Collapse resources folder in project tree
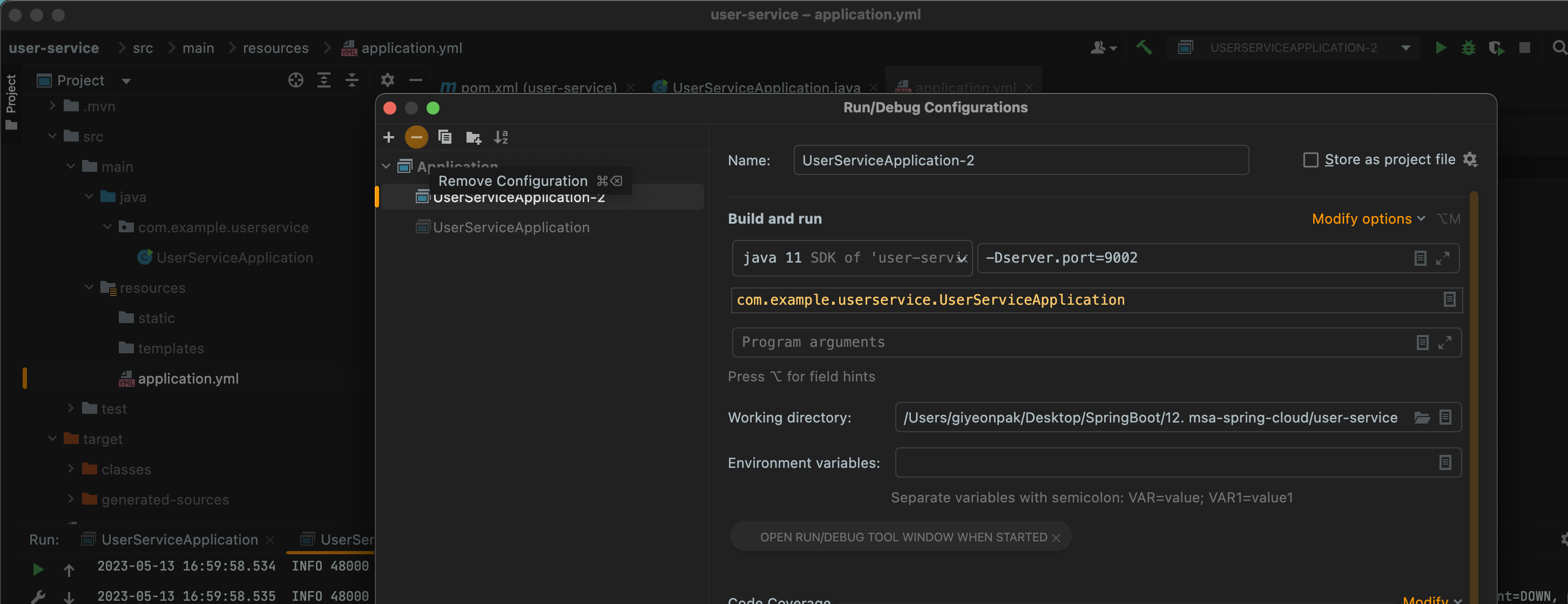Screen dimensions: 1568x604 (x=89, y=287)
